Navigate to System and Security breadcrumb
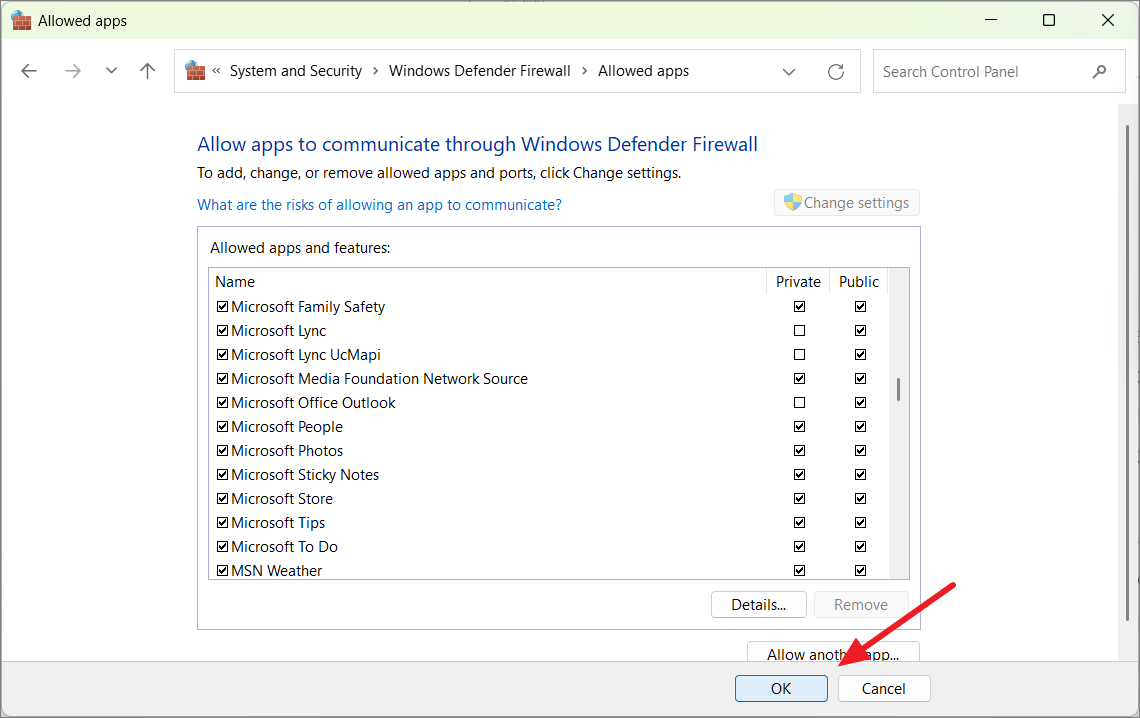The height and width of the screenshot is (718, 1140). [x=296, y=71]
